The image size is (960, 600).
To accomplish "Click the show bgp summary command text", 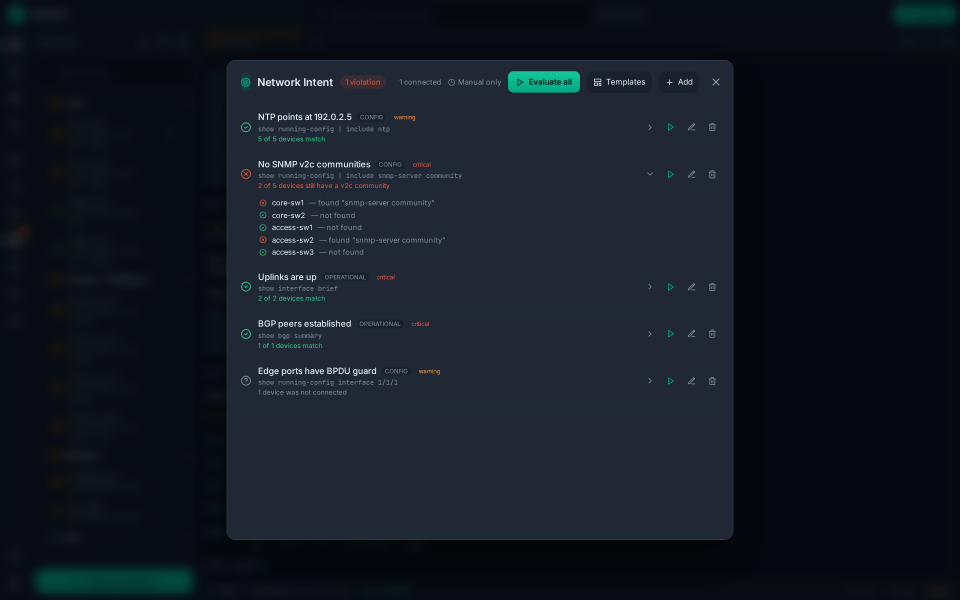I will (x=290, y=336).
